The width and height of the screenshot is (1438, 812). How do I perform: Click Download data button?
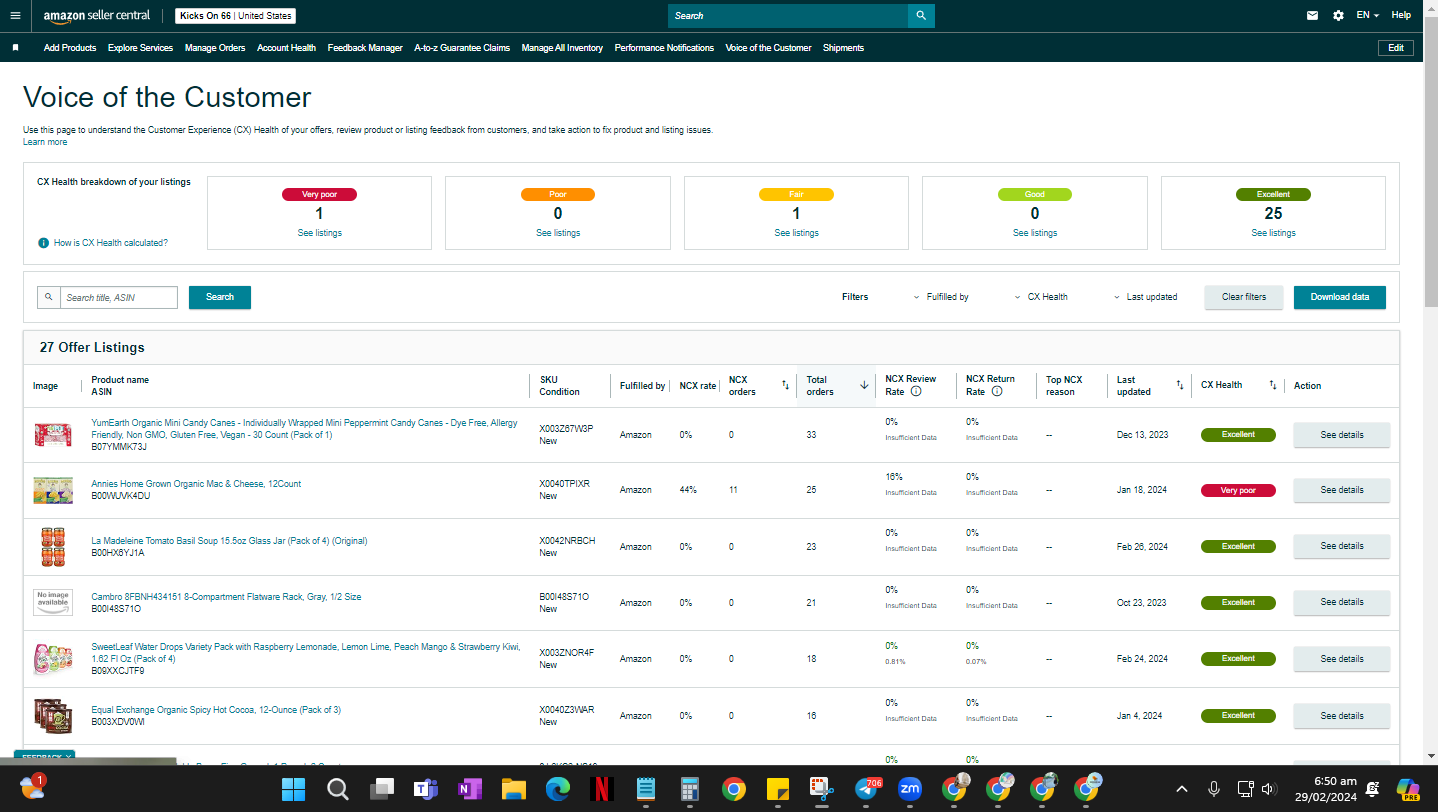pyautogui.click(x=1340, y=297)
